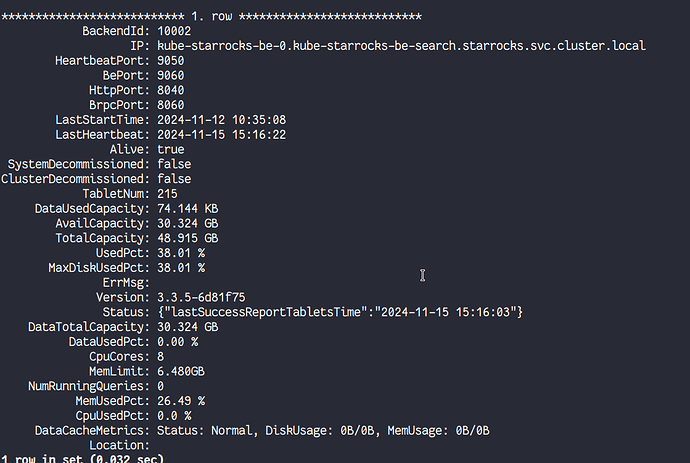Click the MaxDiskUsedPct 38.01 % value
This screenshot has width=690, height=463.
click(x=181, y=268)
